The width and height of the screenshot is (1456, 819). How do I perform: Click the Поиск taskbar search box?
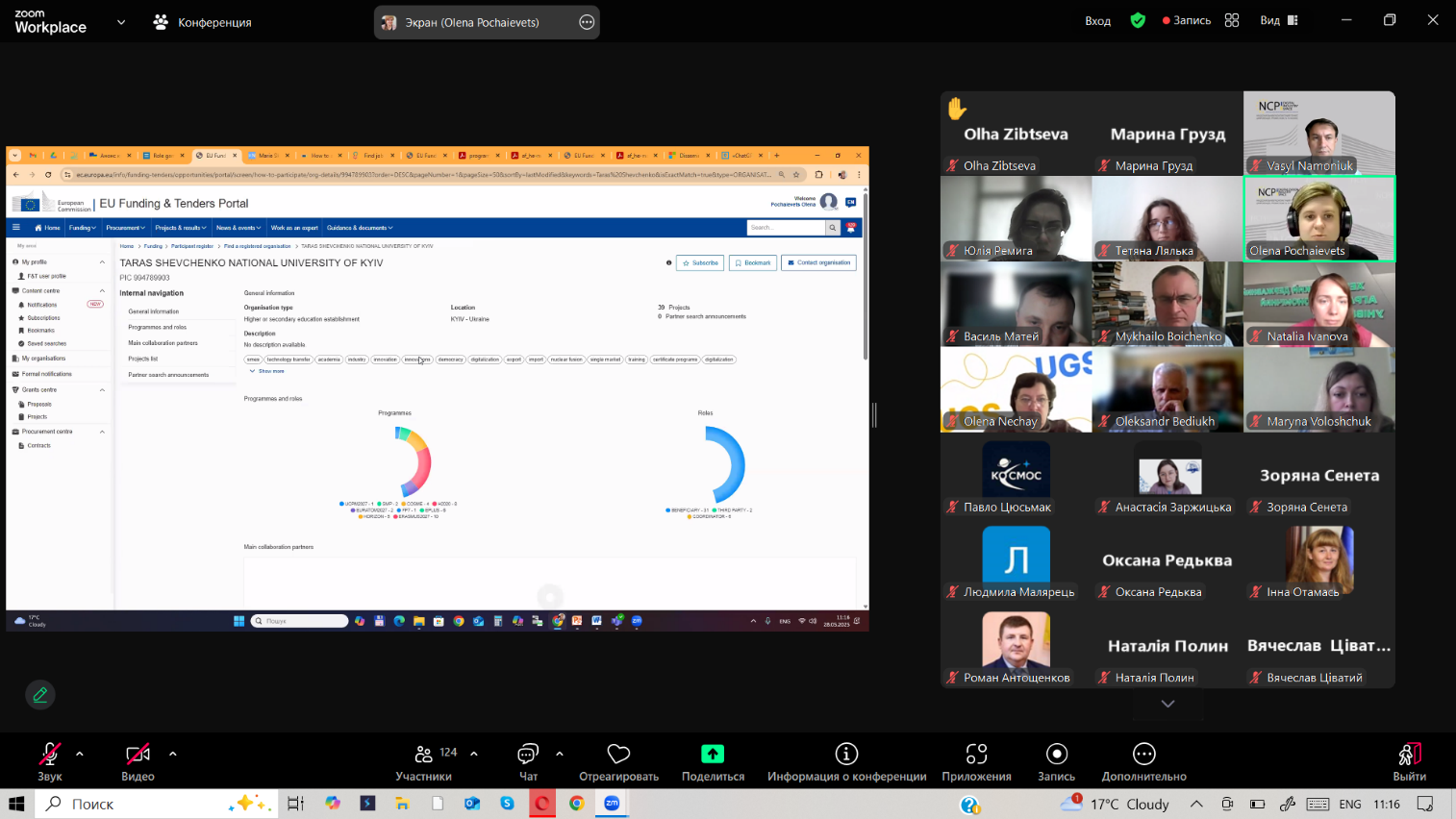coord(157,804)
